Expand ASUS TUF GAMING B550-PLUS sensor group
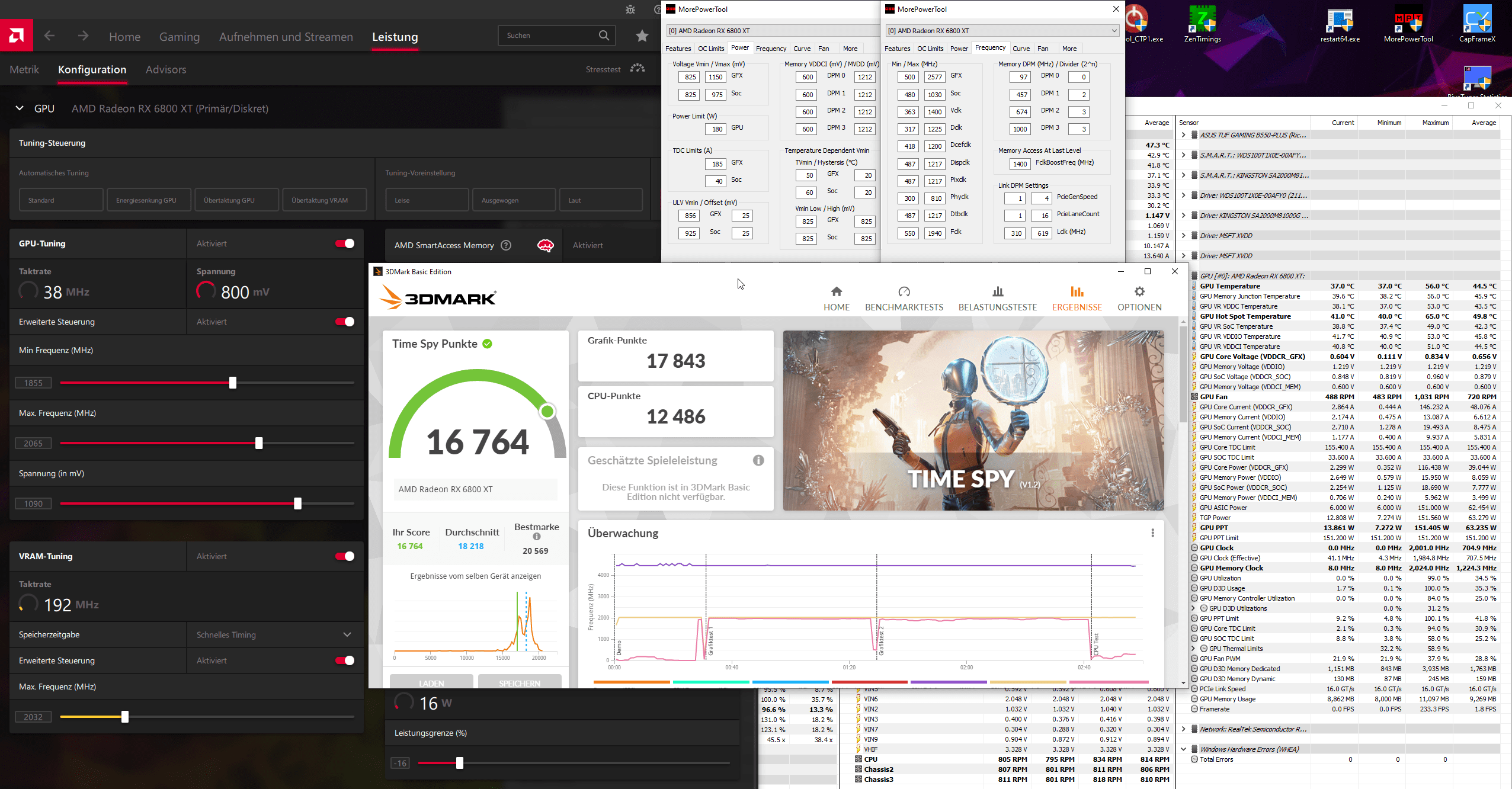Screen dimensions: 1512x789 [1183, 135]
